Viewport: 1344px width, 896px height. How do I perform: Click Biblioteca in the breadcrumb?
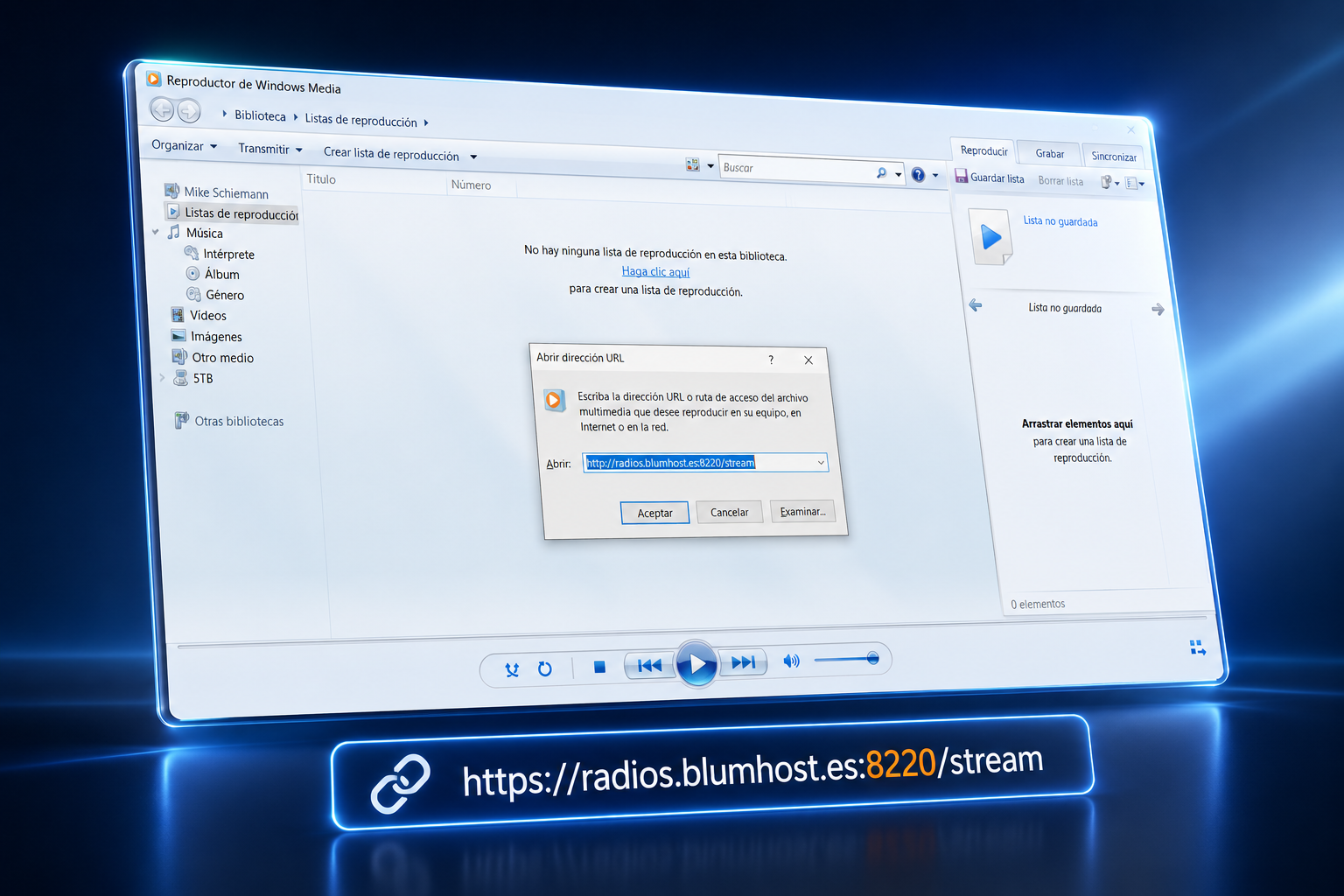tap(260, 115)
